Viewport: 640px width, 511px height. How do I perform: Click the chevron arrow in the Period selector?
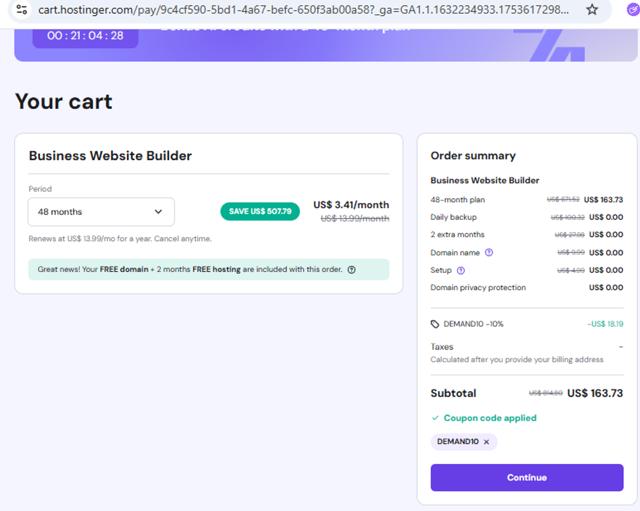pyautogui.click(x=158, y=212)
